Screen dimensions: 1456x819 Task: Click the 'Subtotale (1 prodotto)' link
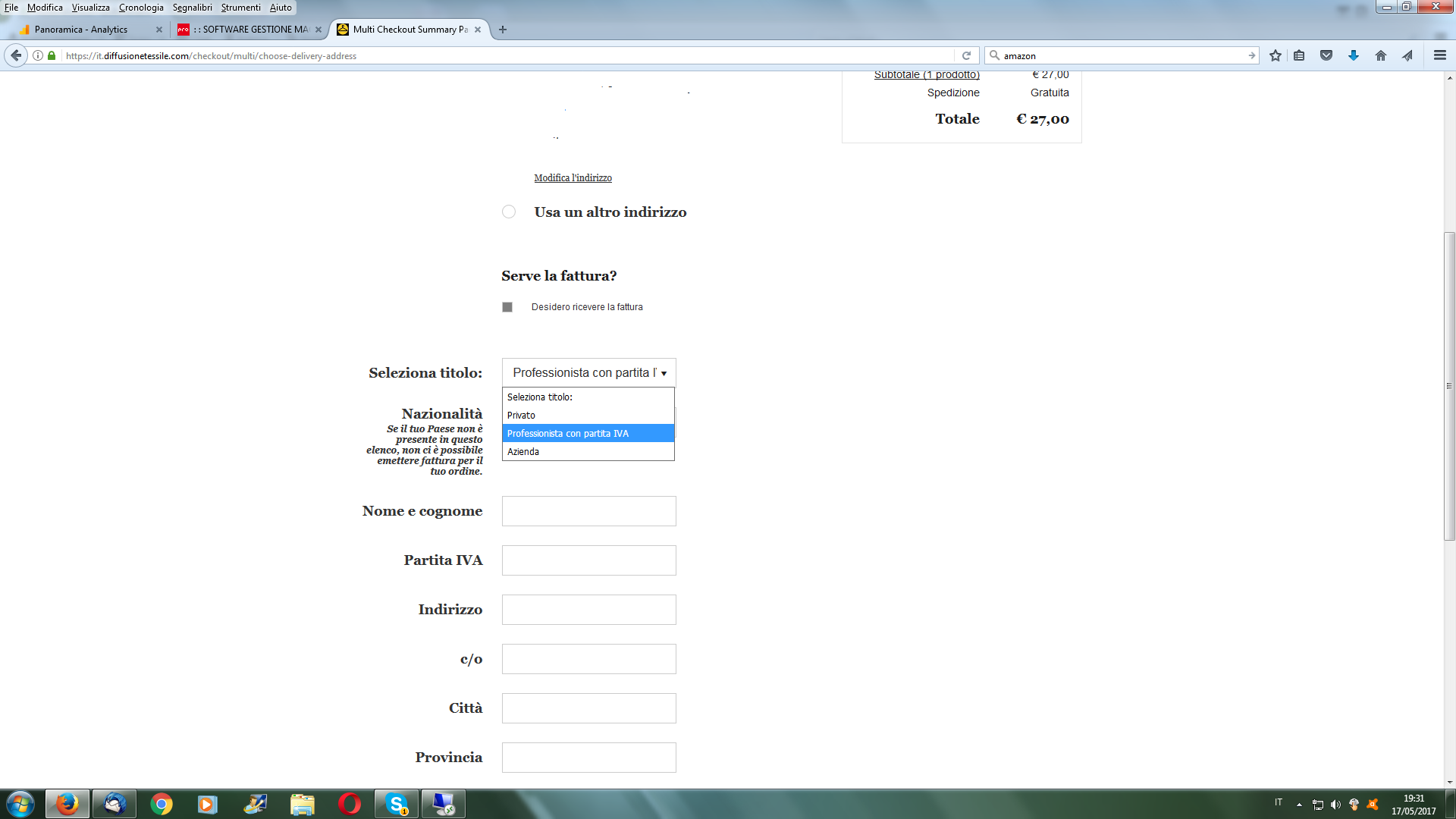pyautogui.click(x=927, y=75)
